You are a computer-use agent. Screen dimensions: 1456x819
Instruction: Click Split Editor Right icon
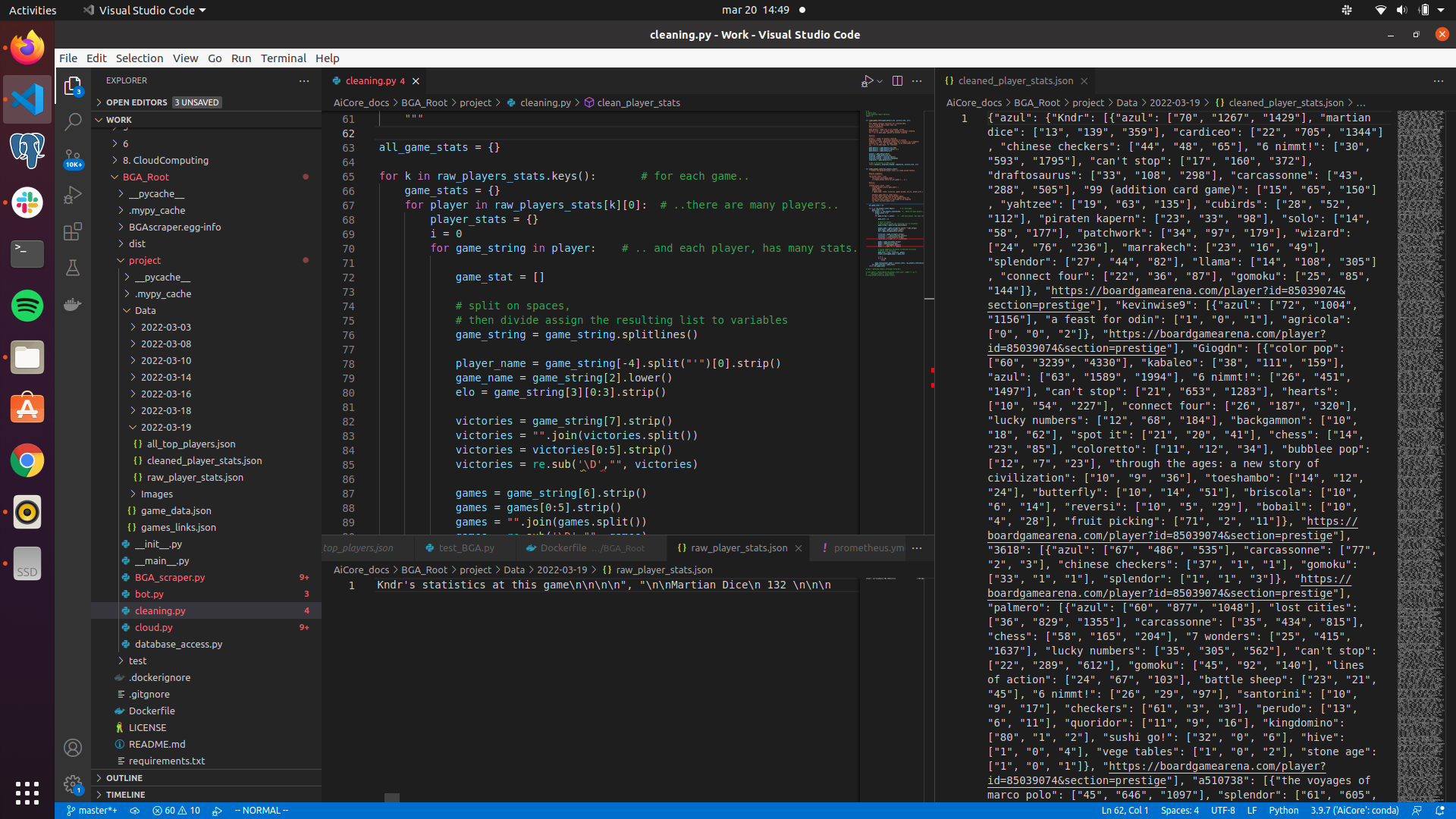[897, 80]
